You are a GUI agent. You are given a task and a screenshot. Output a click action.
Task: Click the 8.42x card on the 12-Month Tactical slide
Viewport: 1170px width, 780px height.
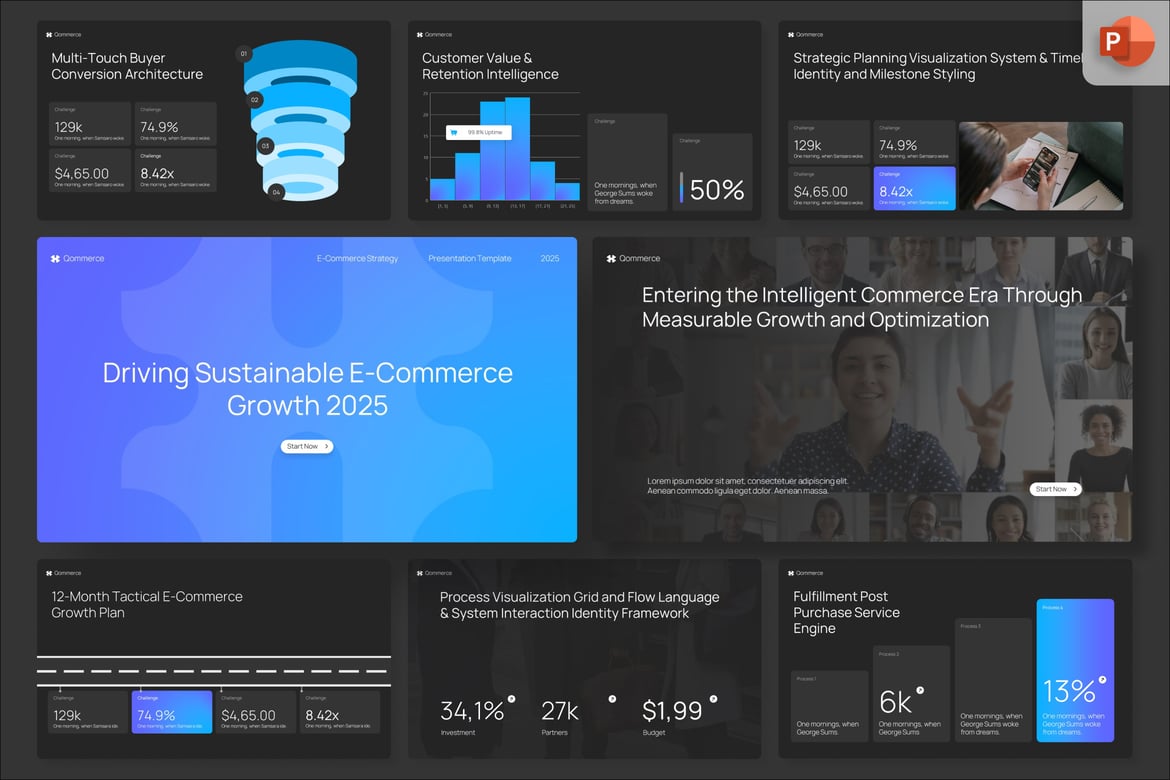coord(340,712)
